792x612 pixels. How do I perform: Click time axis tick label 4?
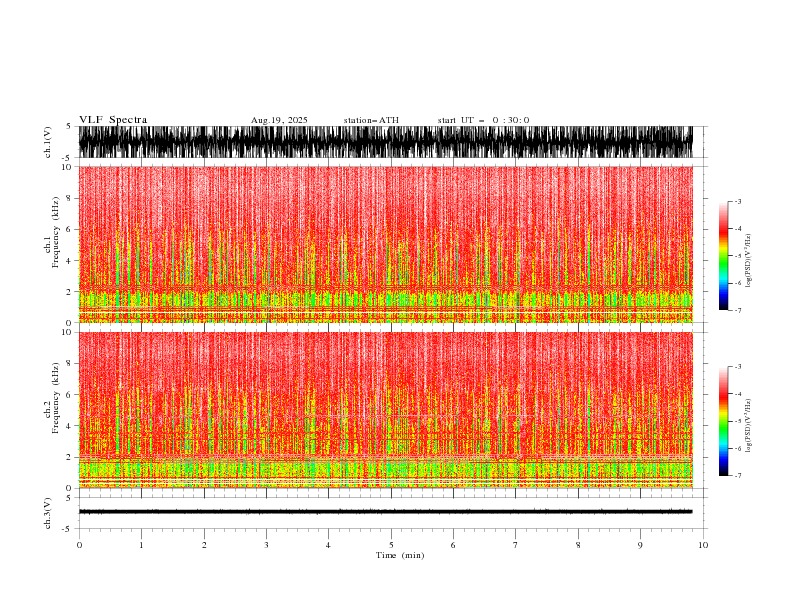(328, 545)
